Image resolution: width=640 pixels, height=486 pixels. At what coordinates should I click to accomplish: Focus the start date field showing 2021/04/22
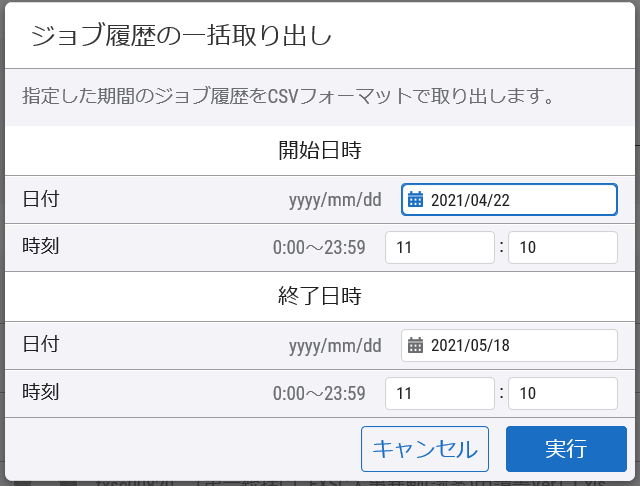509,200
